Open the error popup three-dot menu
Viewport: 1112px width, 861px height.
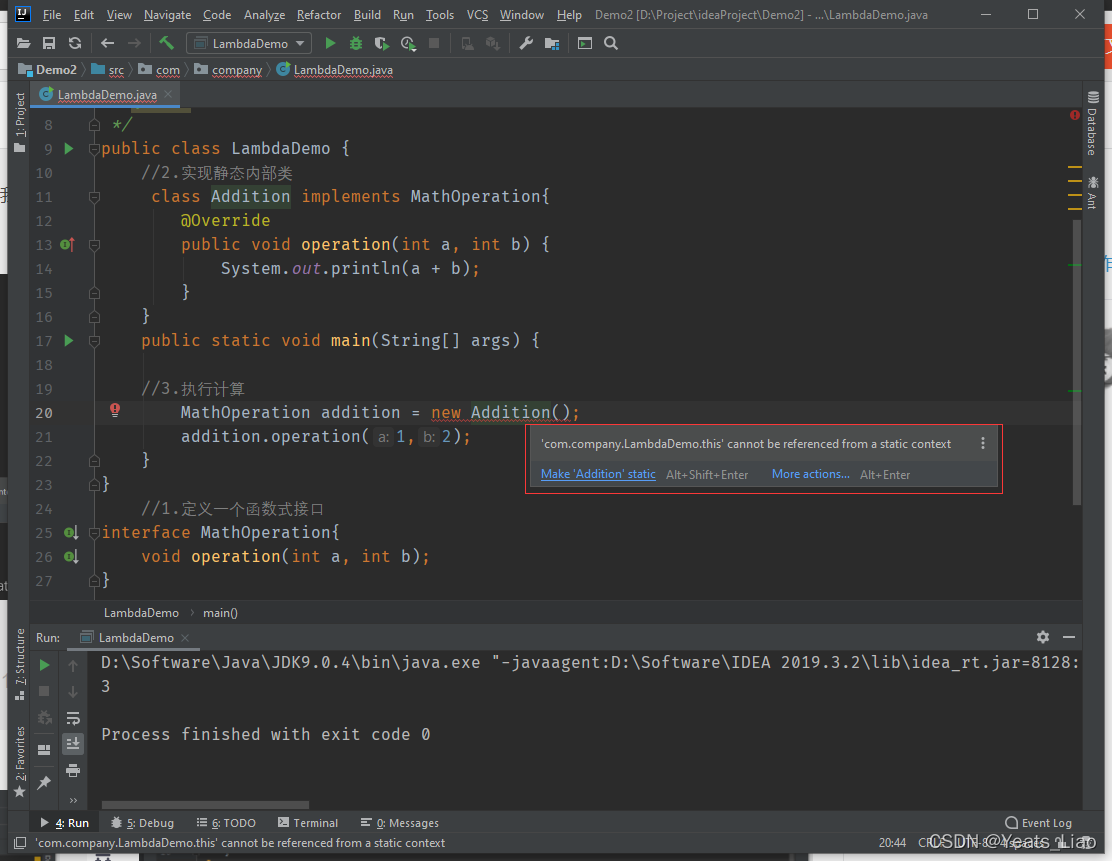pos(982,443)
